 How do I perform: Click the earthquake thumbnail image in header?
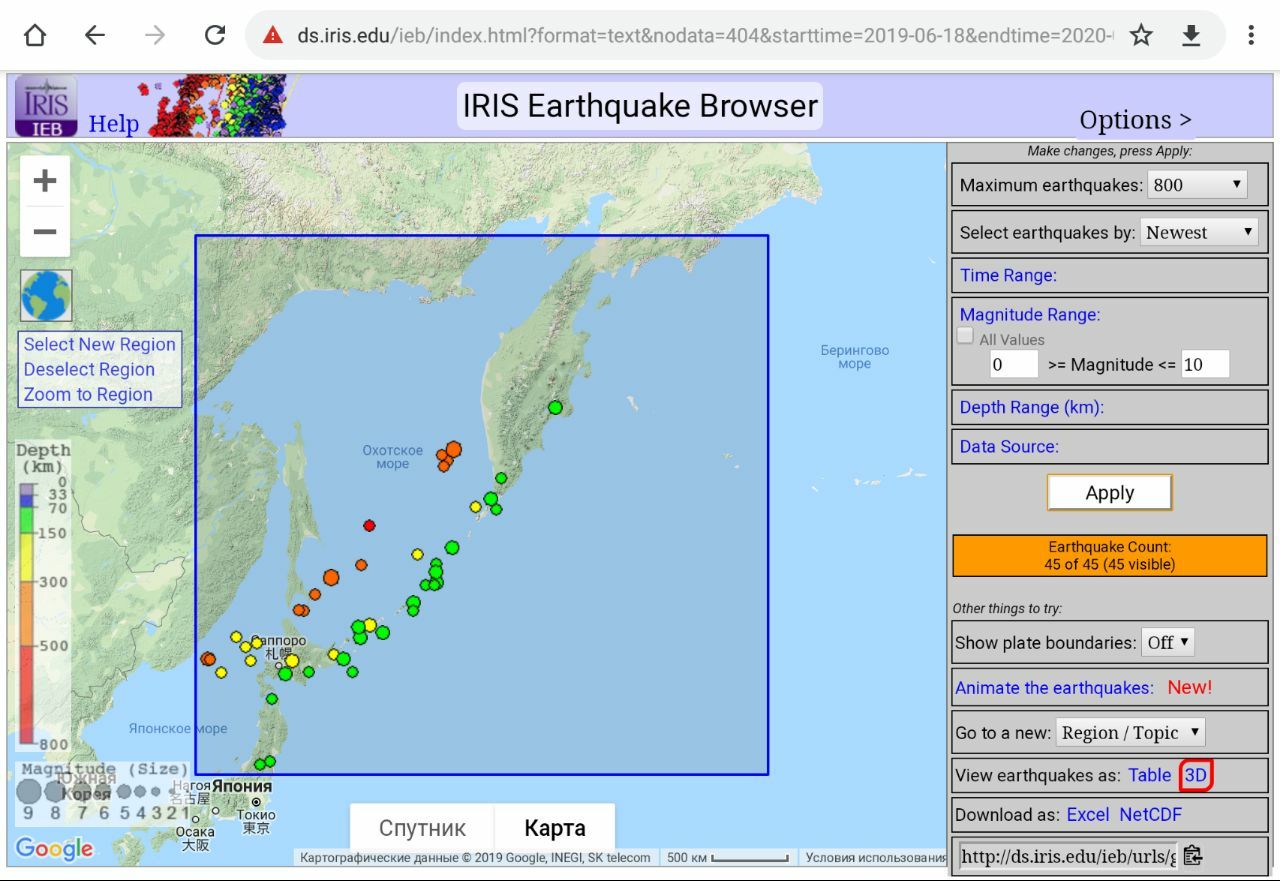click(x=217, y=105)
